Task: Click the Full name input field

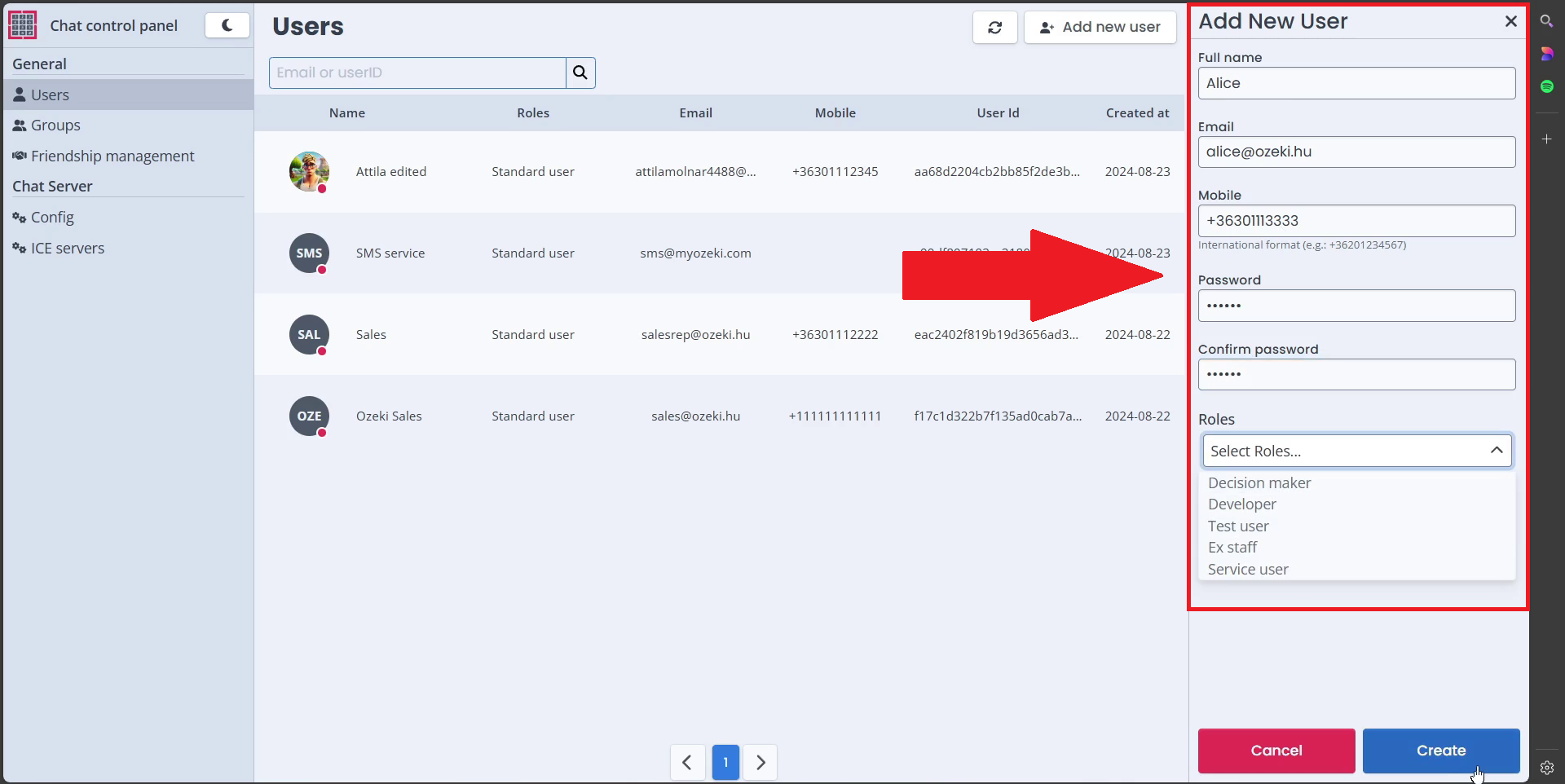Action: pos(1356,83)
